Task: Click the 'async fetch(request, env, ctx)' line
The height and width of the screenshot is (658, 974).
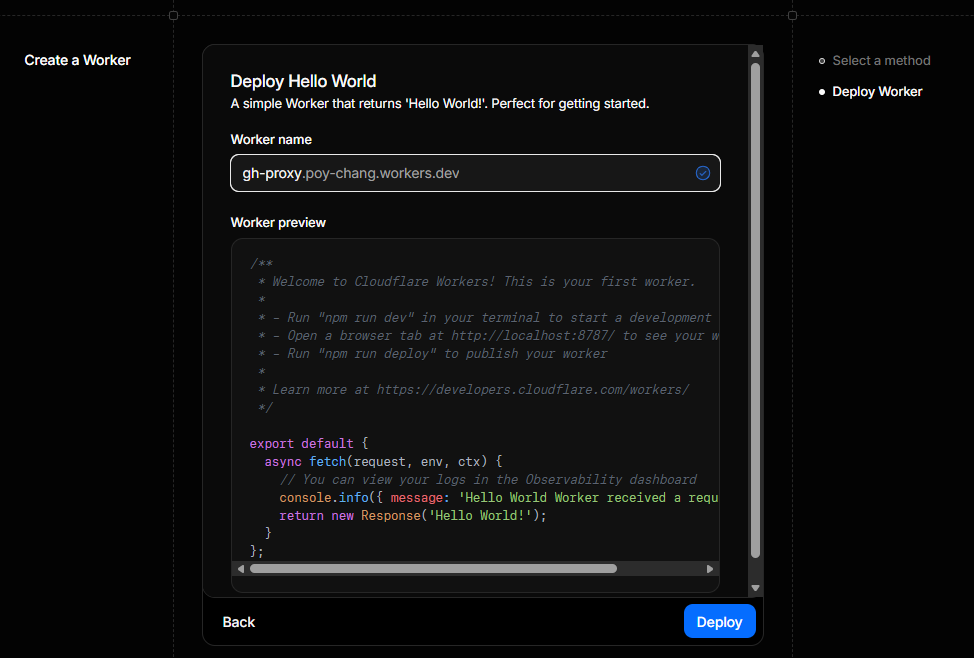Action: point(383,462)
